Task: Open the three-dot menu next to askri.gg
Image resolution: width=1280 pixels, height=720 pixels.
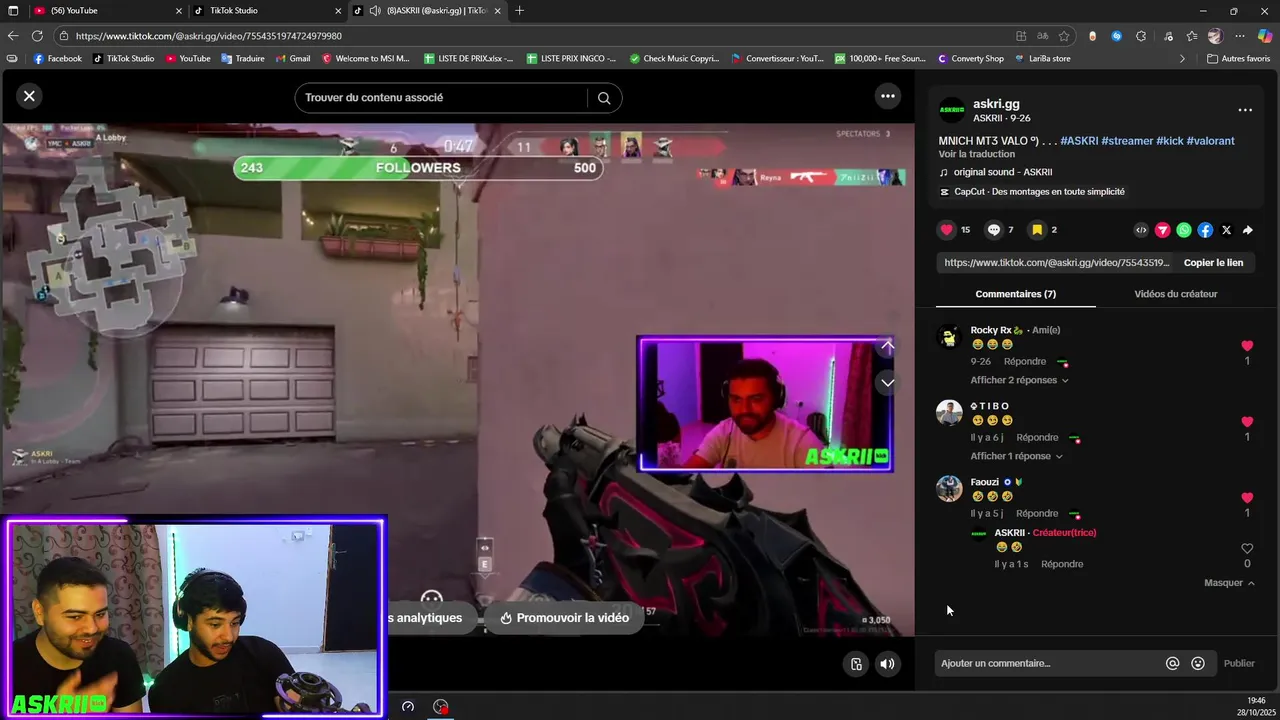Action: tap(1245, 110)
